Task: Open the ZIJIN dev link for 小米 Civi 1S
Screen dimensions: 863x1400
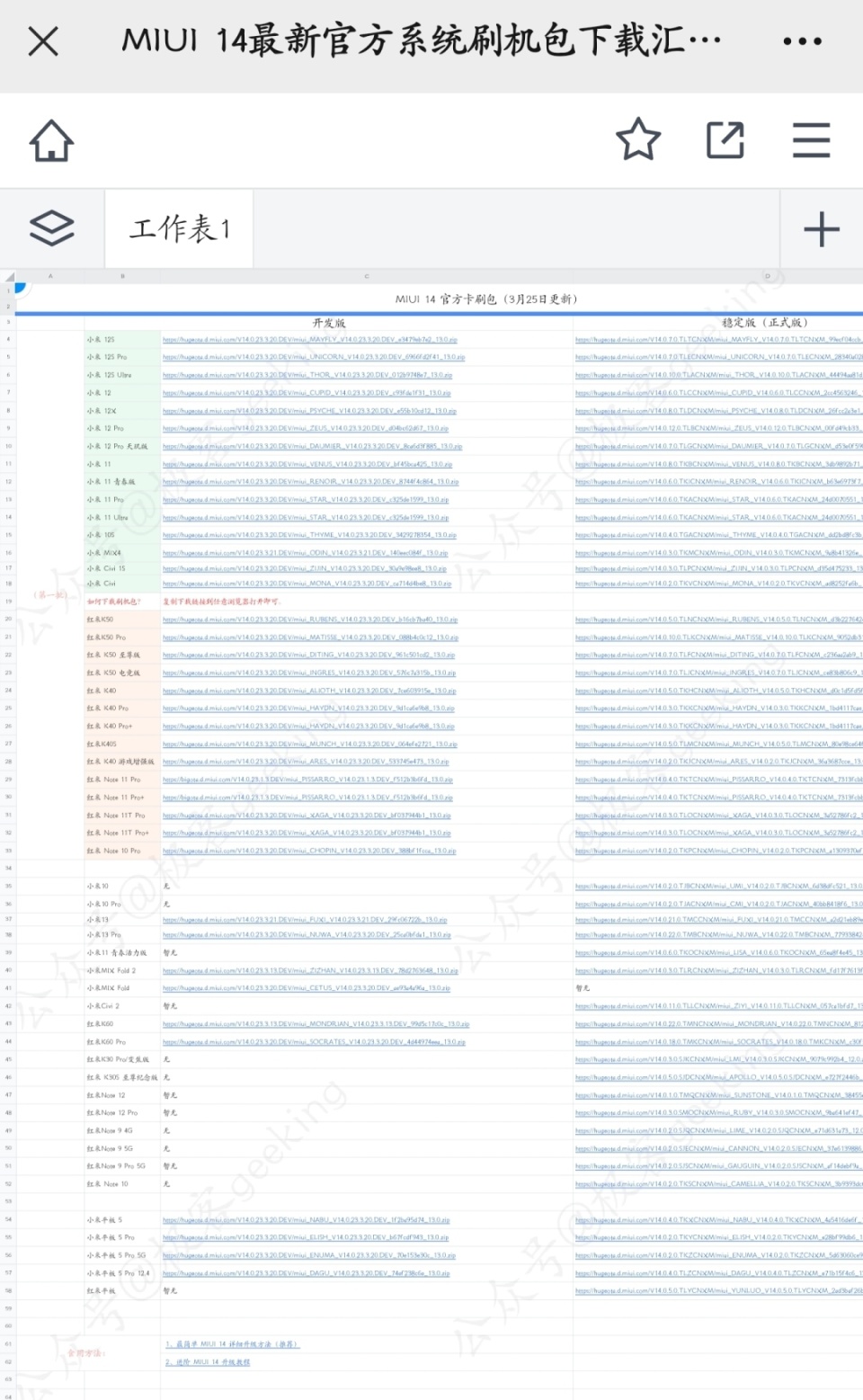Action: tap(305, 568)
